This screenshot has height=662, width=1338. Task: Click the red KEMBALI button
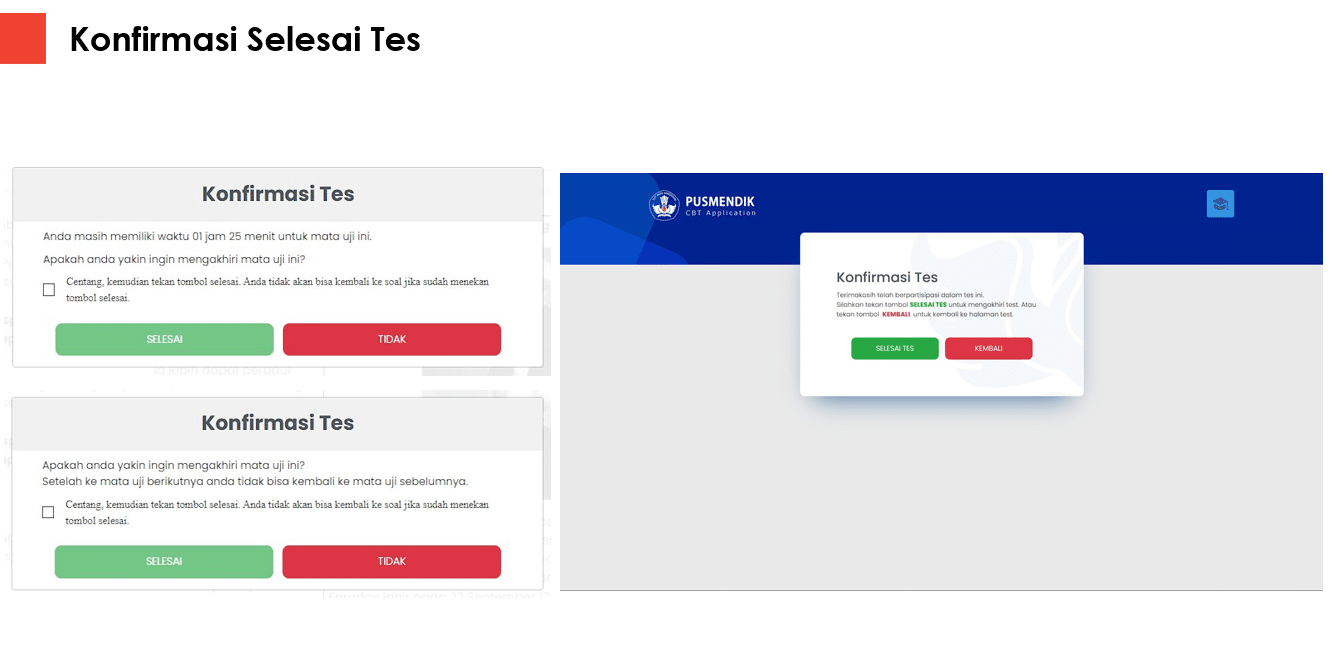988,348
